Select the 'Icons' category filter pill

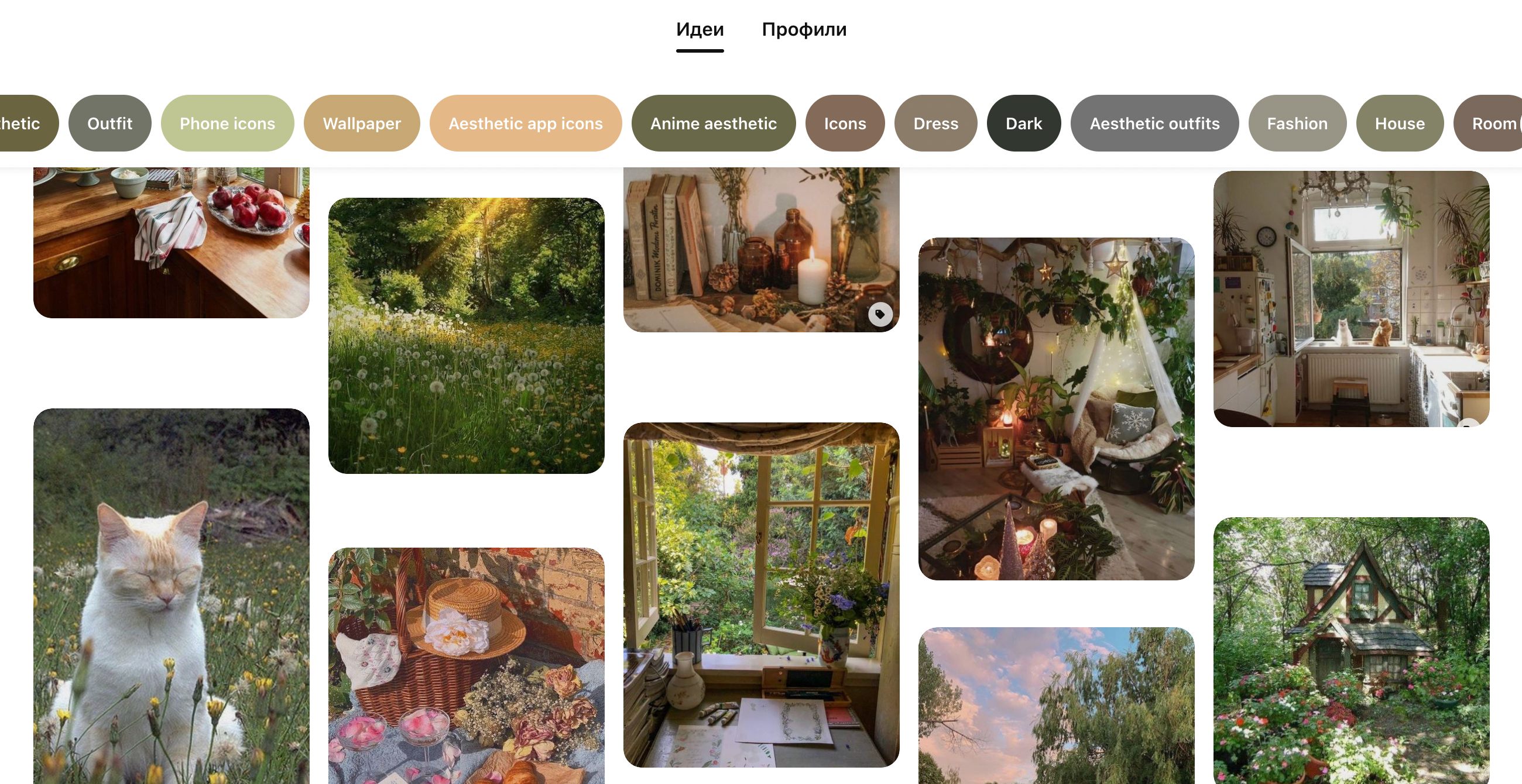(844, 123)
